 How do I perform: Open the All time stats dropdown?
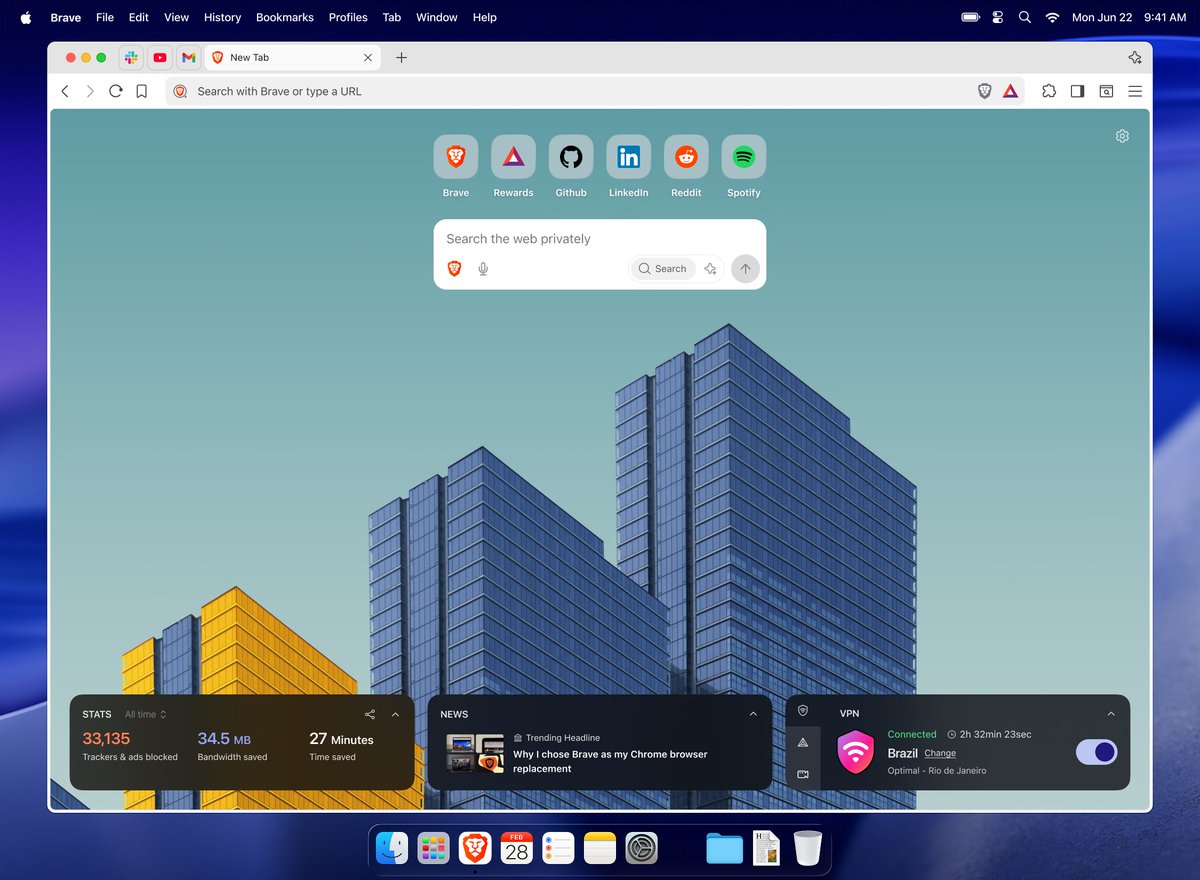tap(146, 714)
